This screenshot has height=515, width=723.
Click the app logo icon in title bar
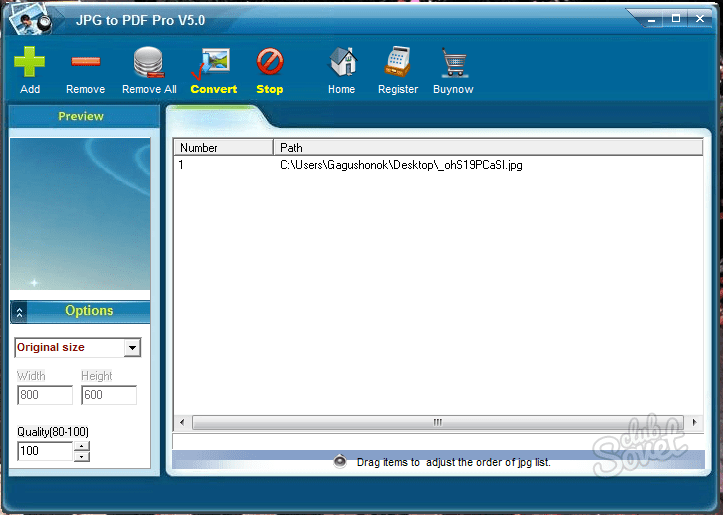pyautogui.click(x=30, y=18)
